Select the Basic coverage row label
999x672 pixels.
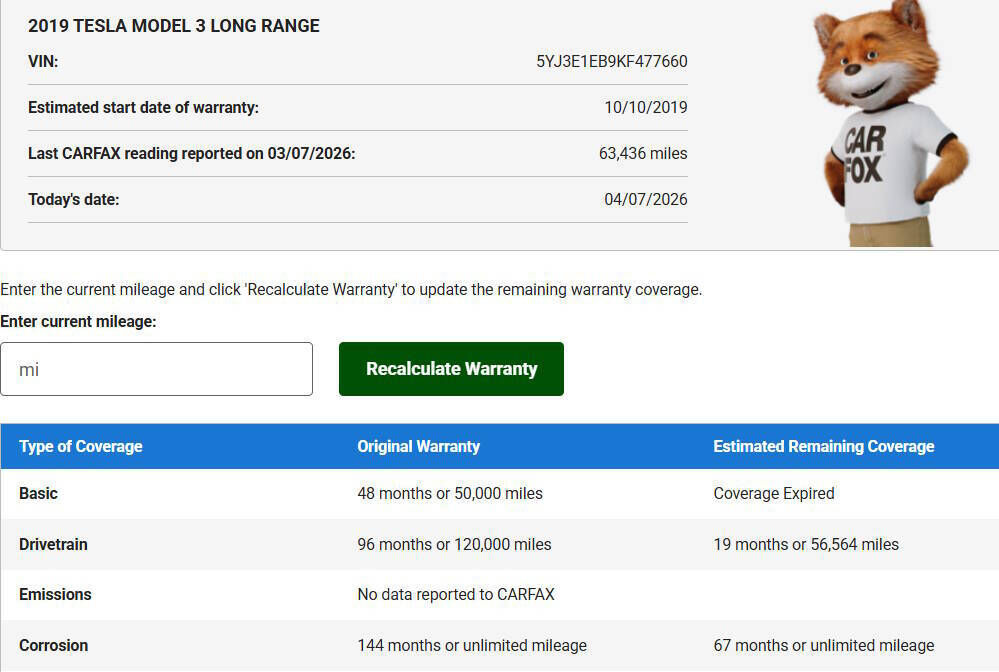pyautogui.click(x=39, y=493)
